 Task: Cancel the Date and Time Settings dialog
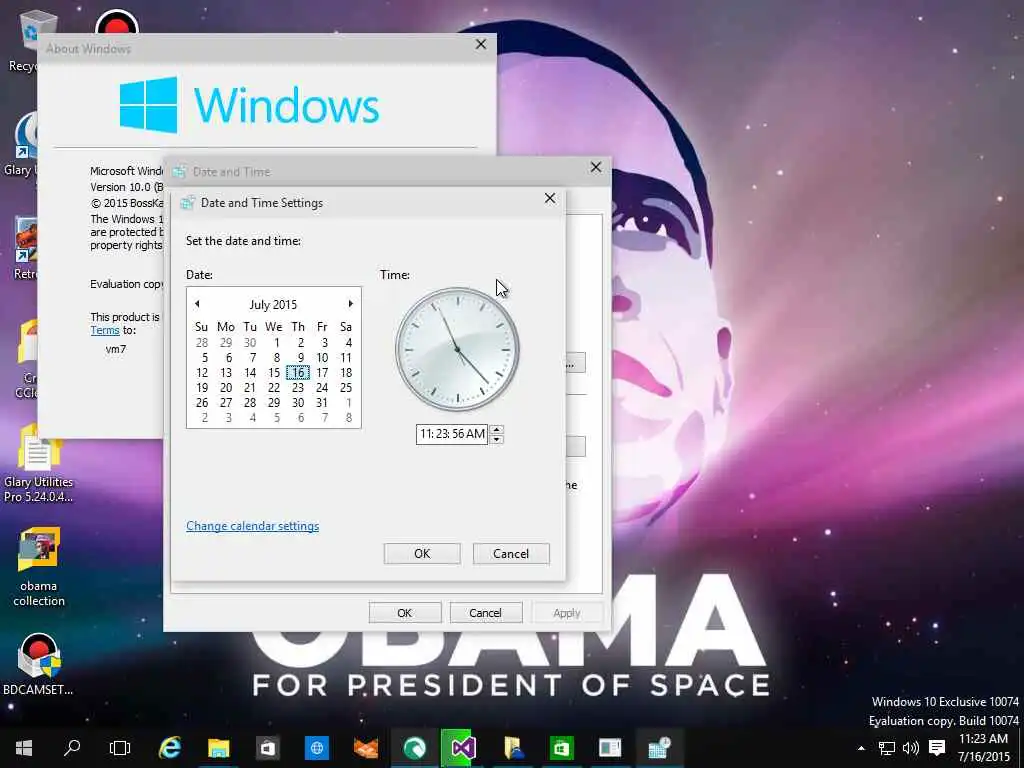511,554
